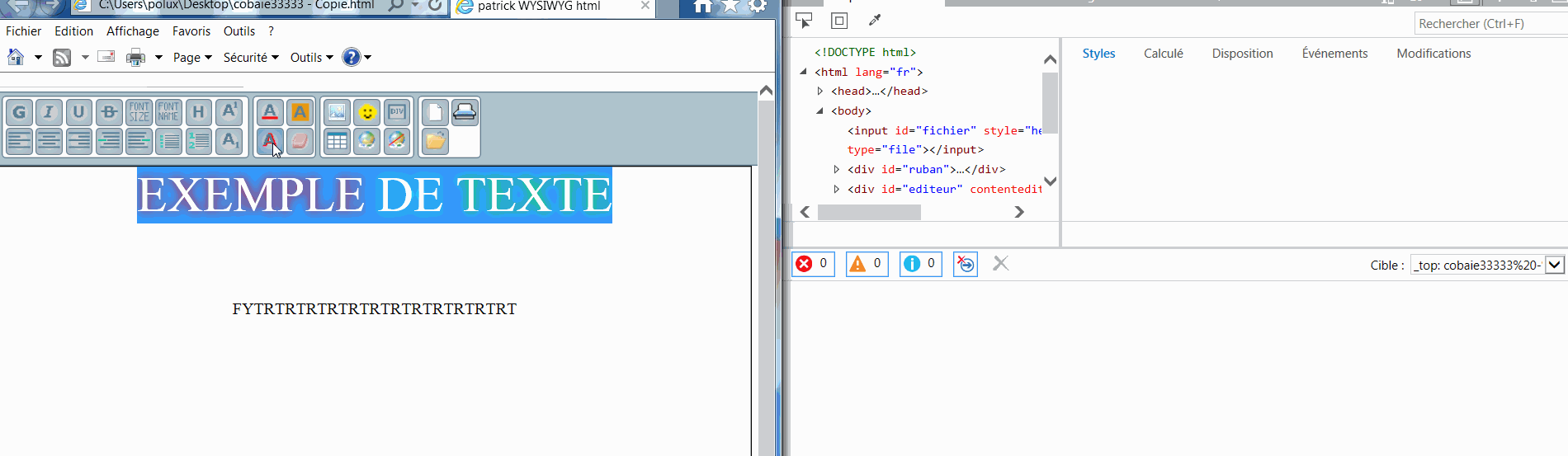Toggle warning messages filter in console
This screenshot has height=456, width=1568.
click(x=867, y=264)
